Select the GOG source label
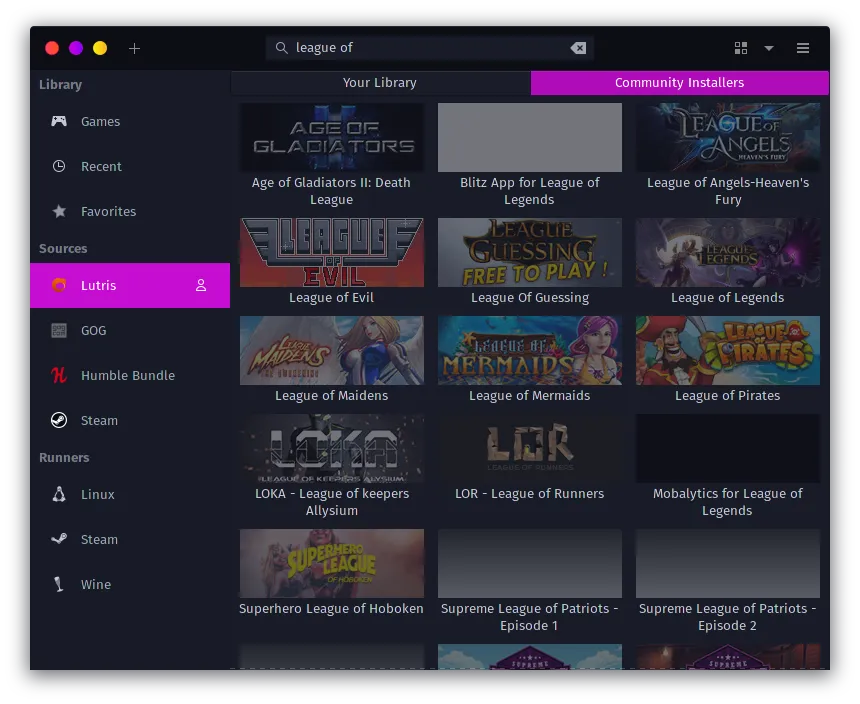This screenshot has height=704, width=860. (x=94, y=331)
